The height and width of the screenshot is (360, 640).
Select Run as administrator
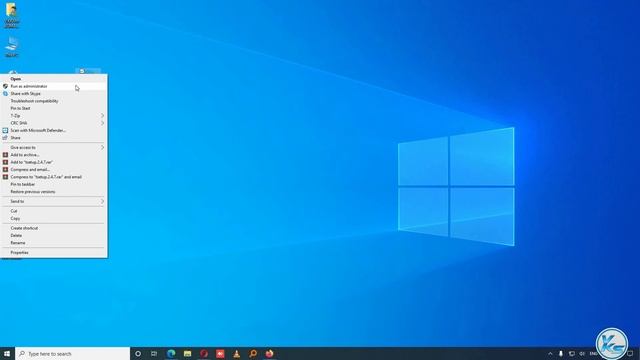click(54, 86)
